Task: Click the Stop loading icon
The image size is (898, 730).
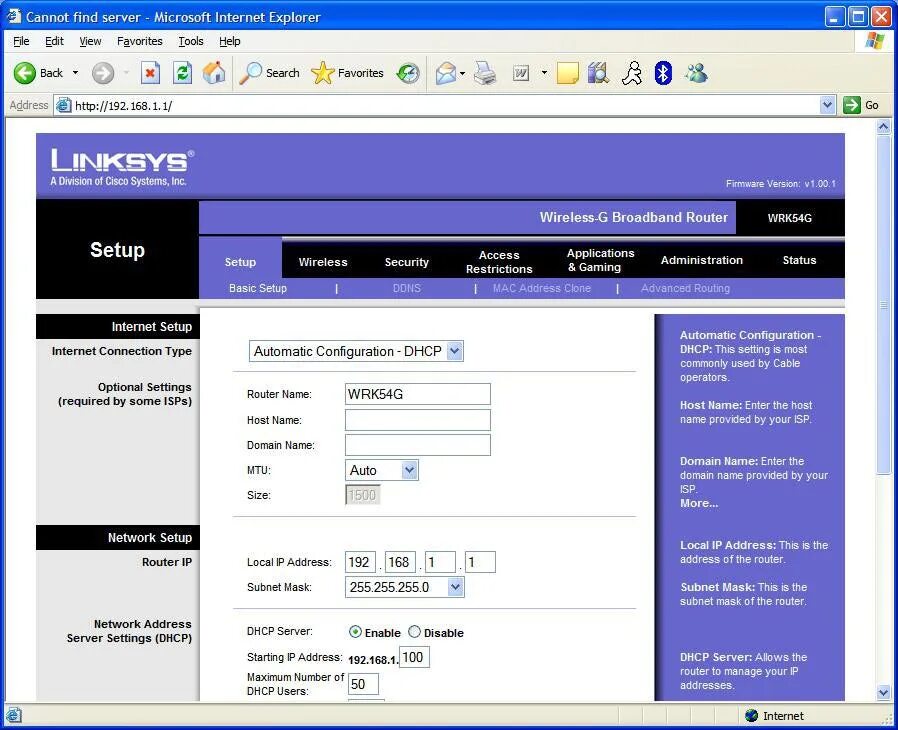Action: point(150,73)
